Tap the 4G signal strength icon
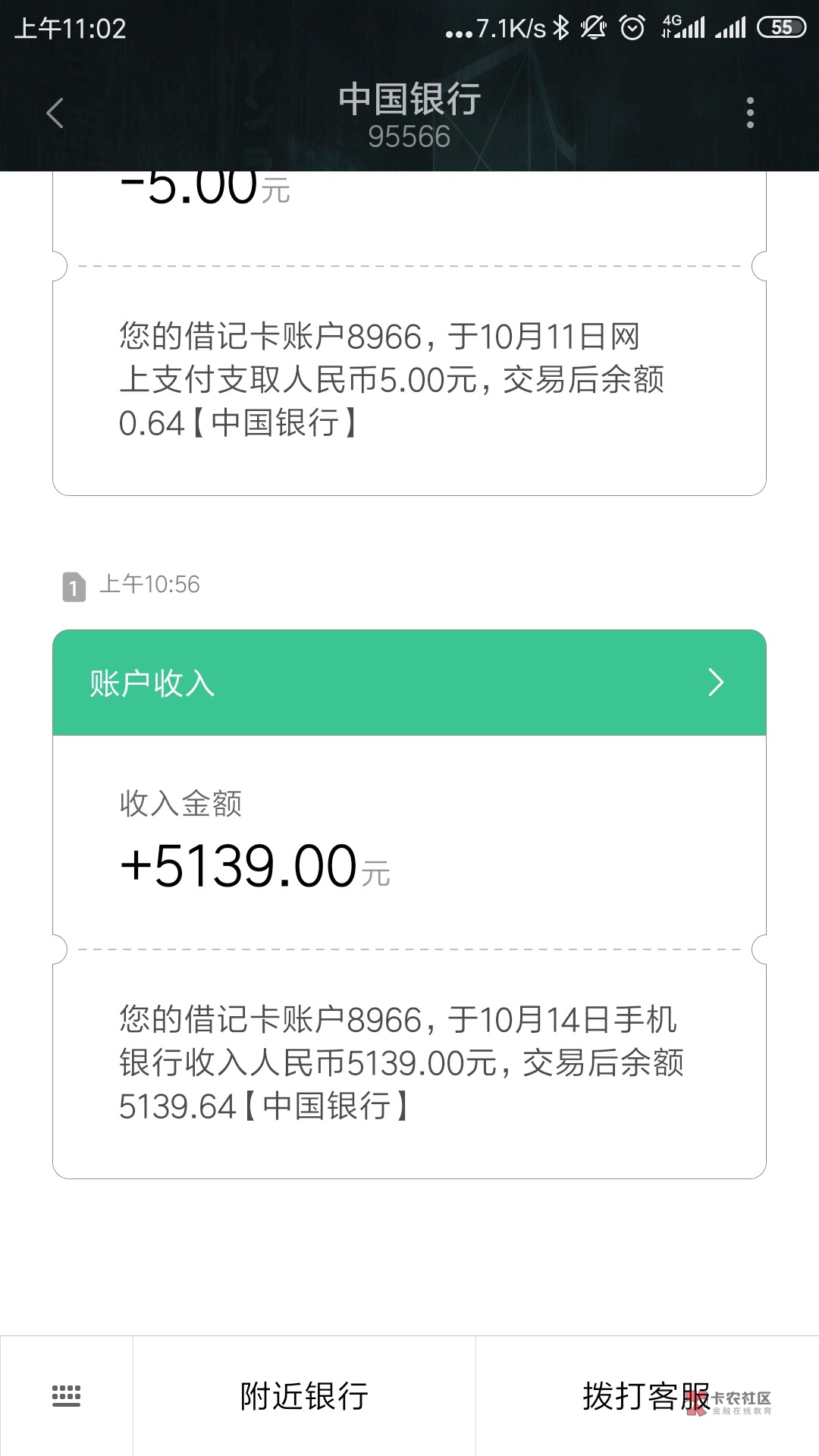The height and width of the screenshot is (1456, 819). (683, 27)
